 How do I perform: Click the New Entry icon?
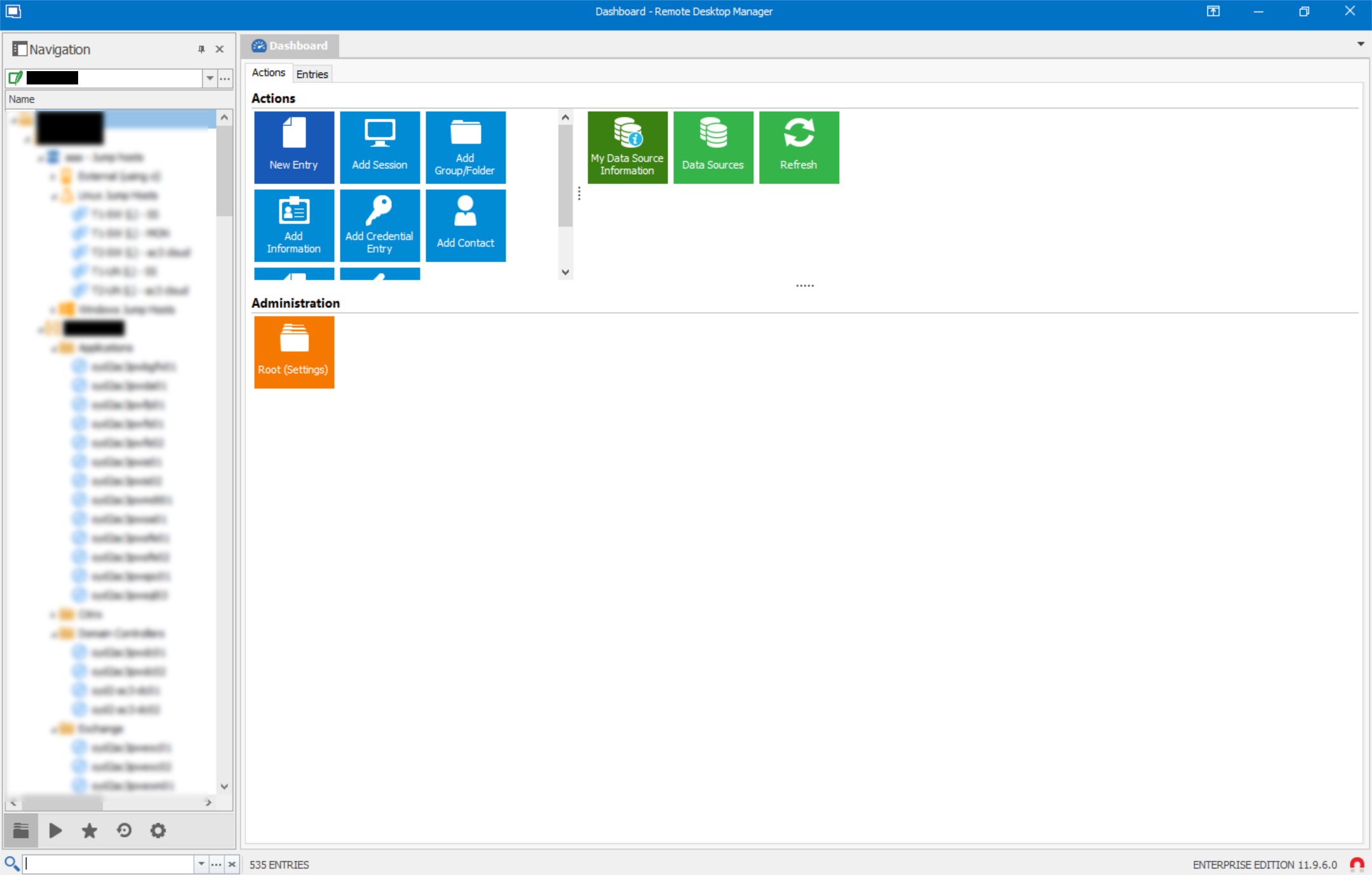point(294,145)
